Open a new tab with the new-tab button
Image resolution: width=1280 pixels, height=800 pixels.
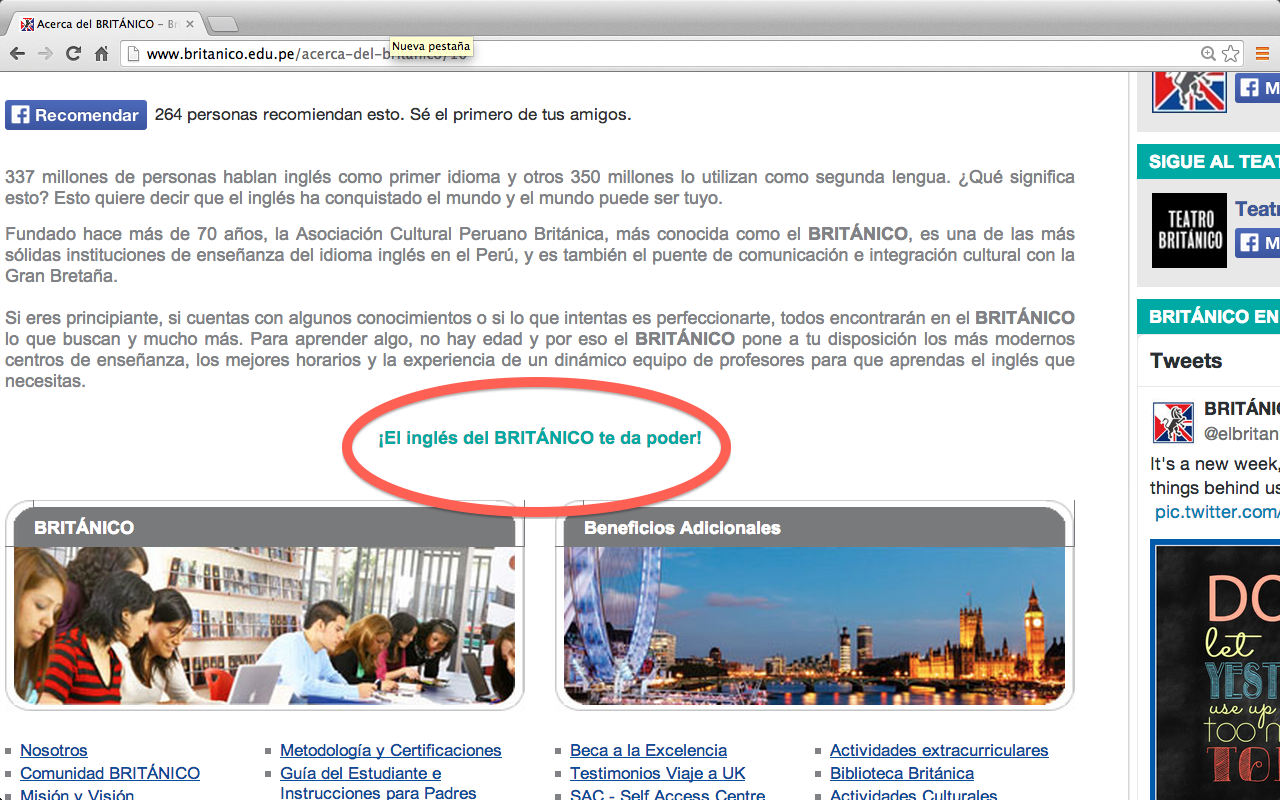[222, 24]
